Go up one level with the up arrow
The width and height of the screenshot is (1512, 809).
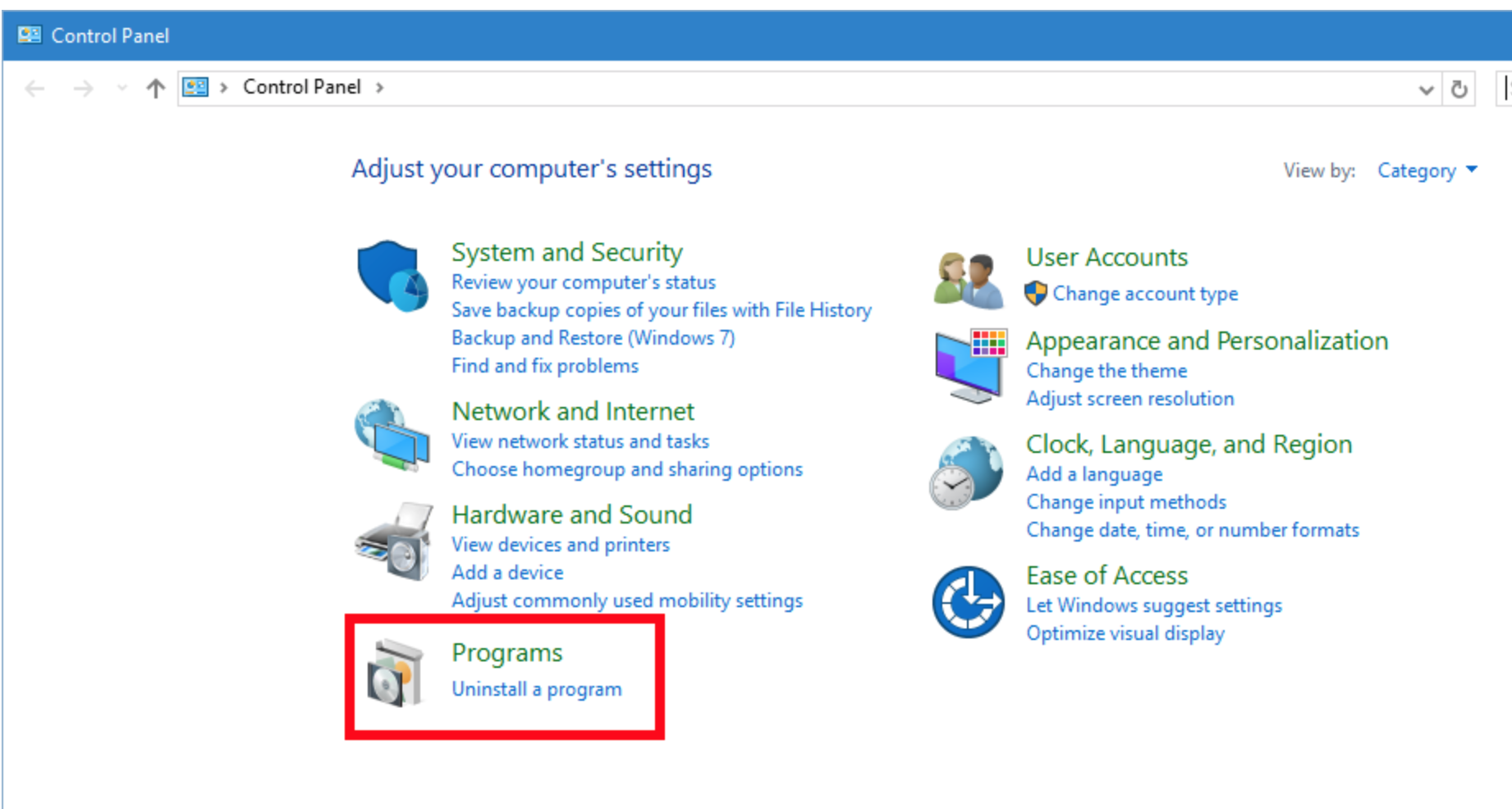[155, 88]
